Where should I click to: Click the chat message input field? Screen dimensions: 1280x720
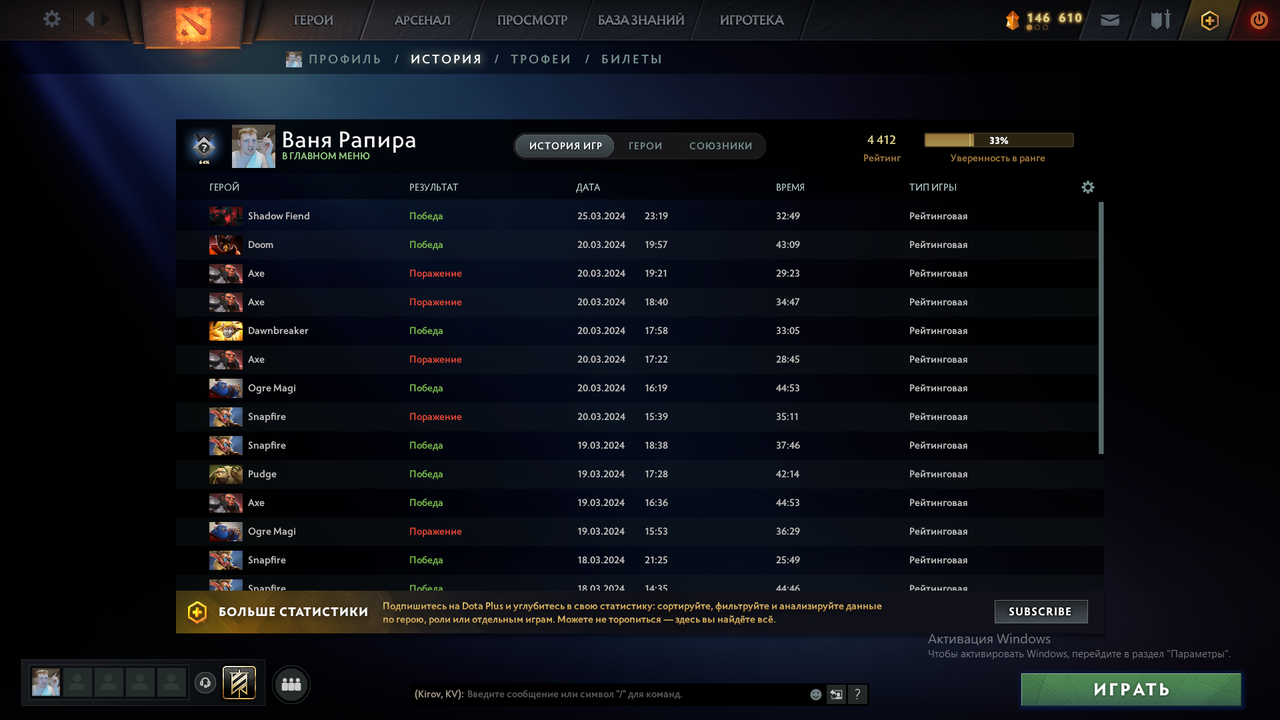[x=636, y=694]
